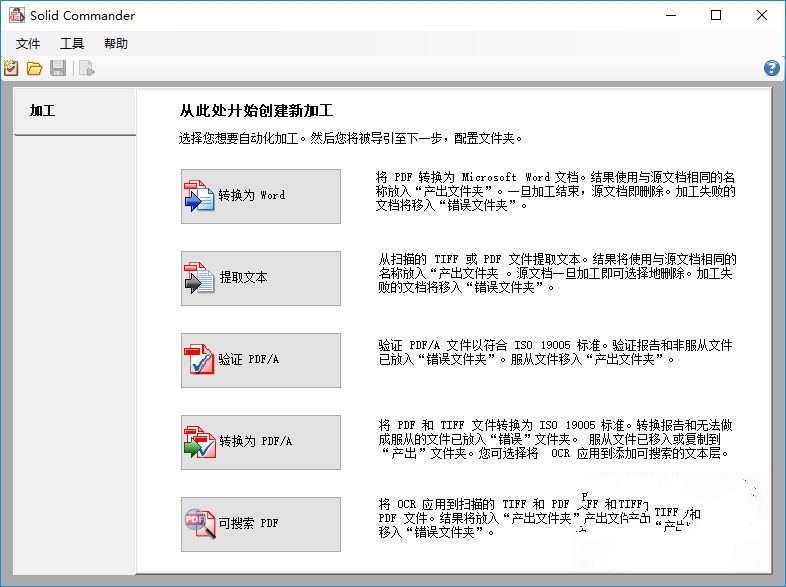Start the 验证 PDF/A task

261,360
